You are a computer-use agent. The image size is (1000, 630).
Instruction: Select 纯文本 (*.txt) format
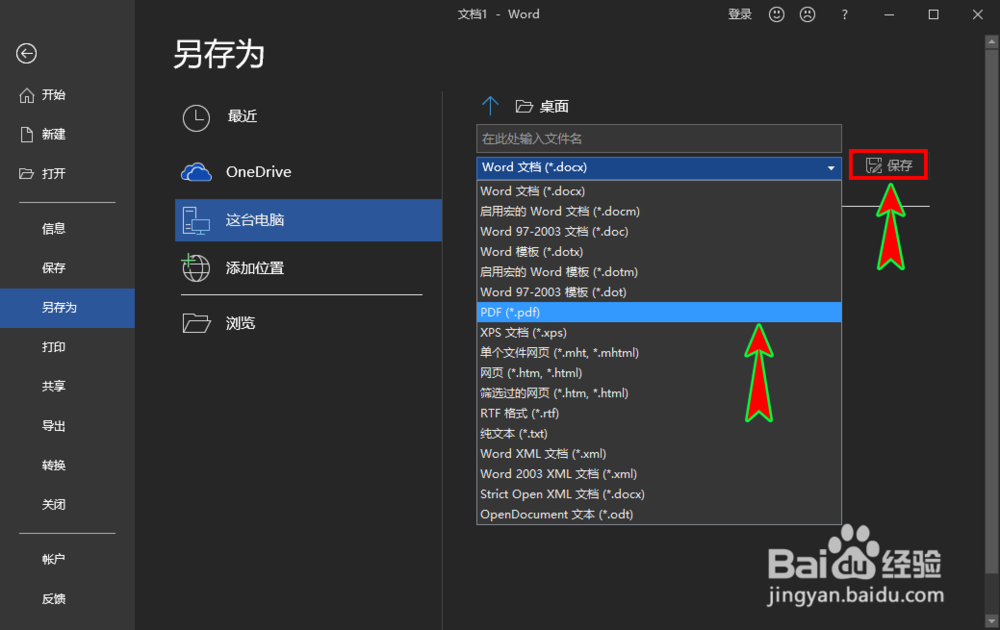[659, 434]
